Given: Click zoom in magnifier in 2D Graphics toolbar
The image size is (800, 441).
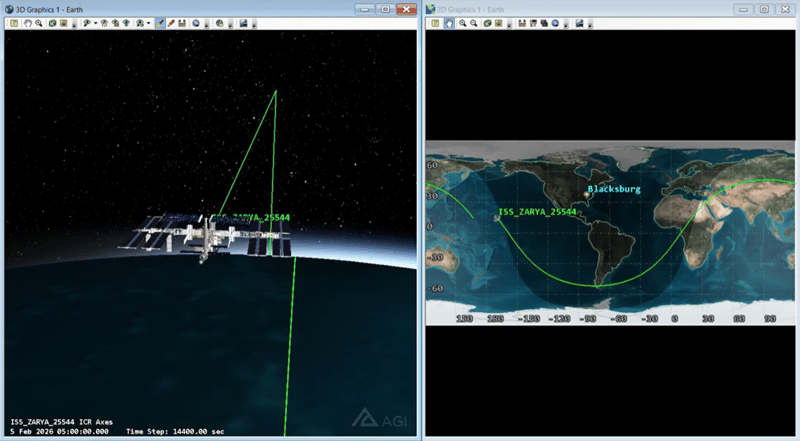Looking at the screenshot, I should [x=464, y=22].
